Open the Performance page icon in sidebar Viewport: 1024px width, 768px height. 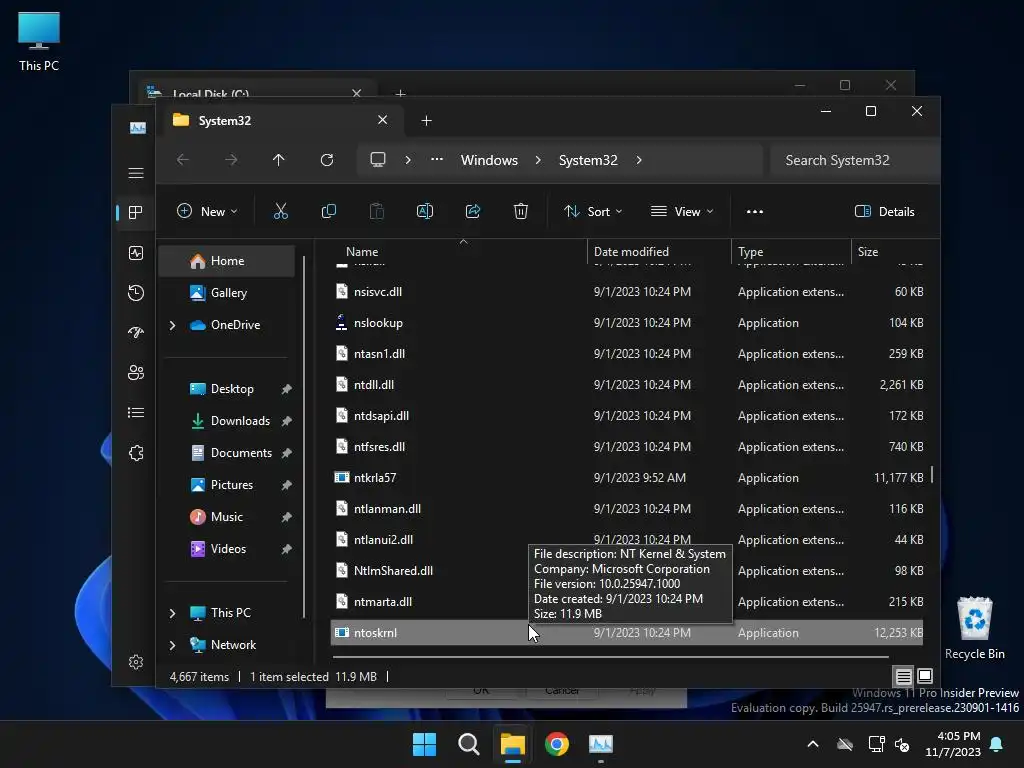pos(136,253)
